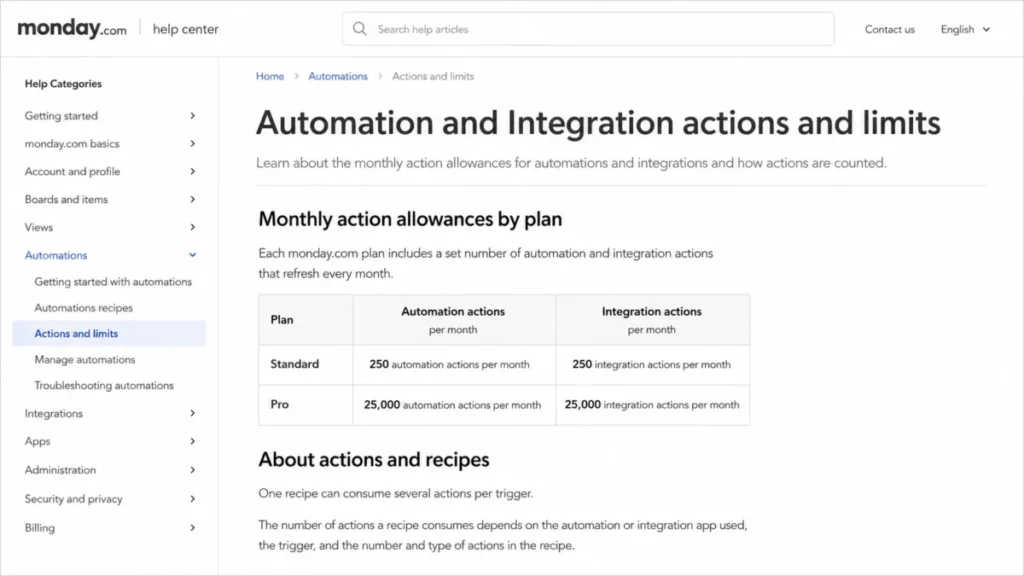Open Security and privacy category
The height and width of the screenshot is (576, 1024).
click(x=73, y=499)
